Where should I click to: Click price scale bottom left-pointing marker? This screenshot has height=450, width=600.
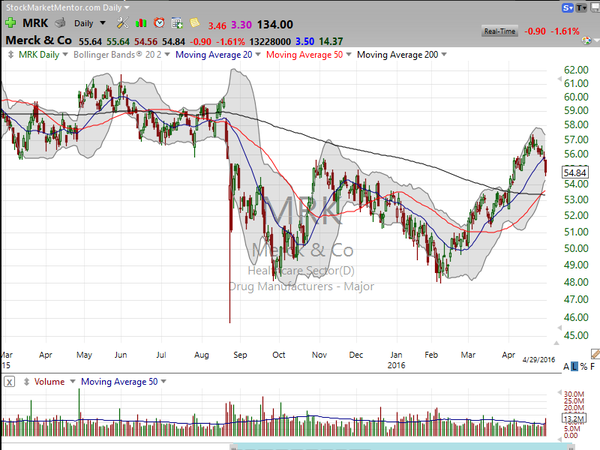[x=559, y=328]
